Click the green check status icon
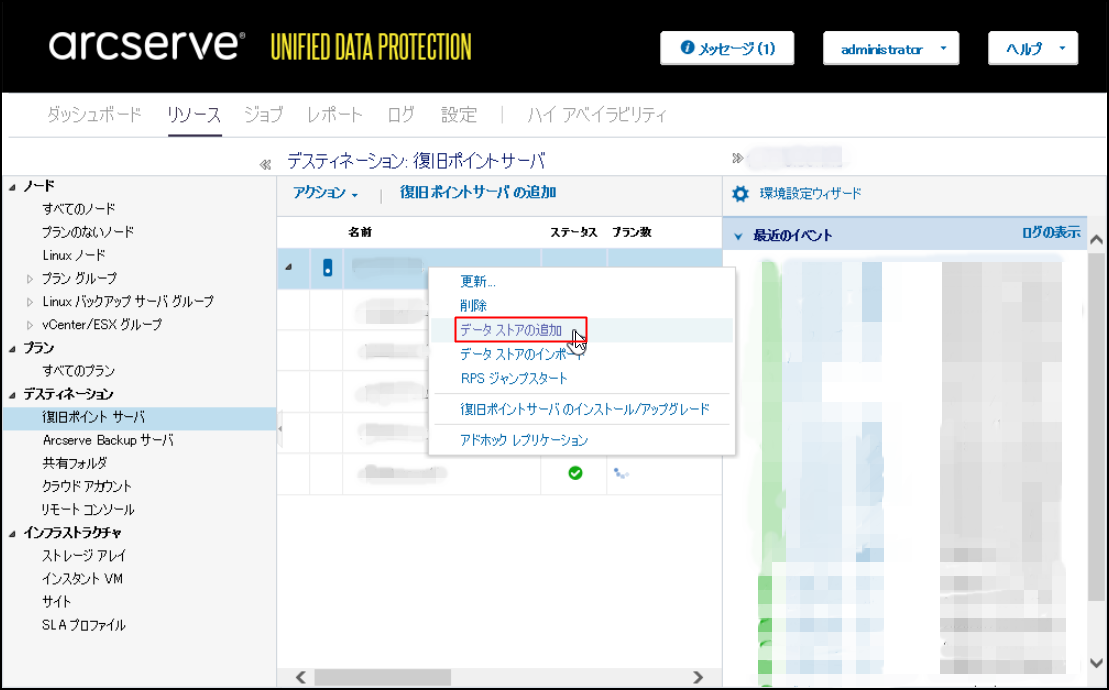The height and width of the screenshot is (690, 1109). [x=575, y=473]
